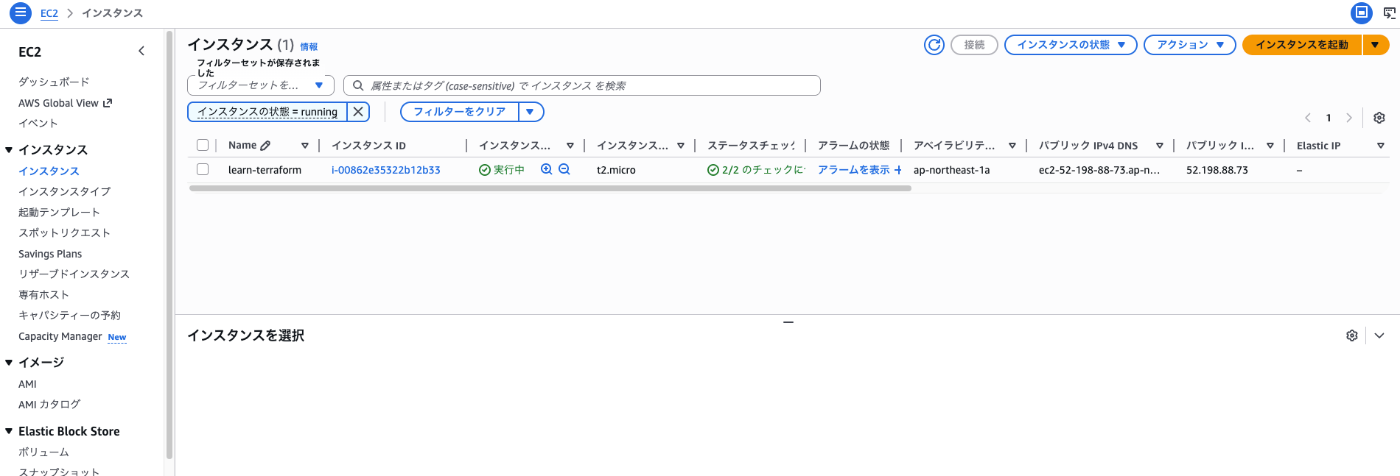
Task: Click the 接続 connect button
Action: pyautogui.click(x=974, y=45)
